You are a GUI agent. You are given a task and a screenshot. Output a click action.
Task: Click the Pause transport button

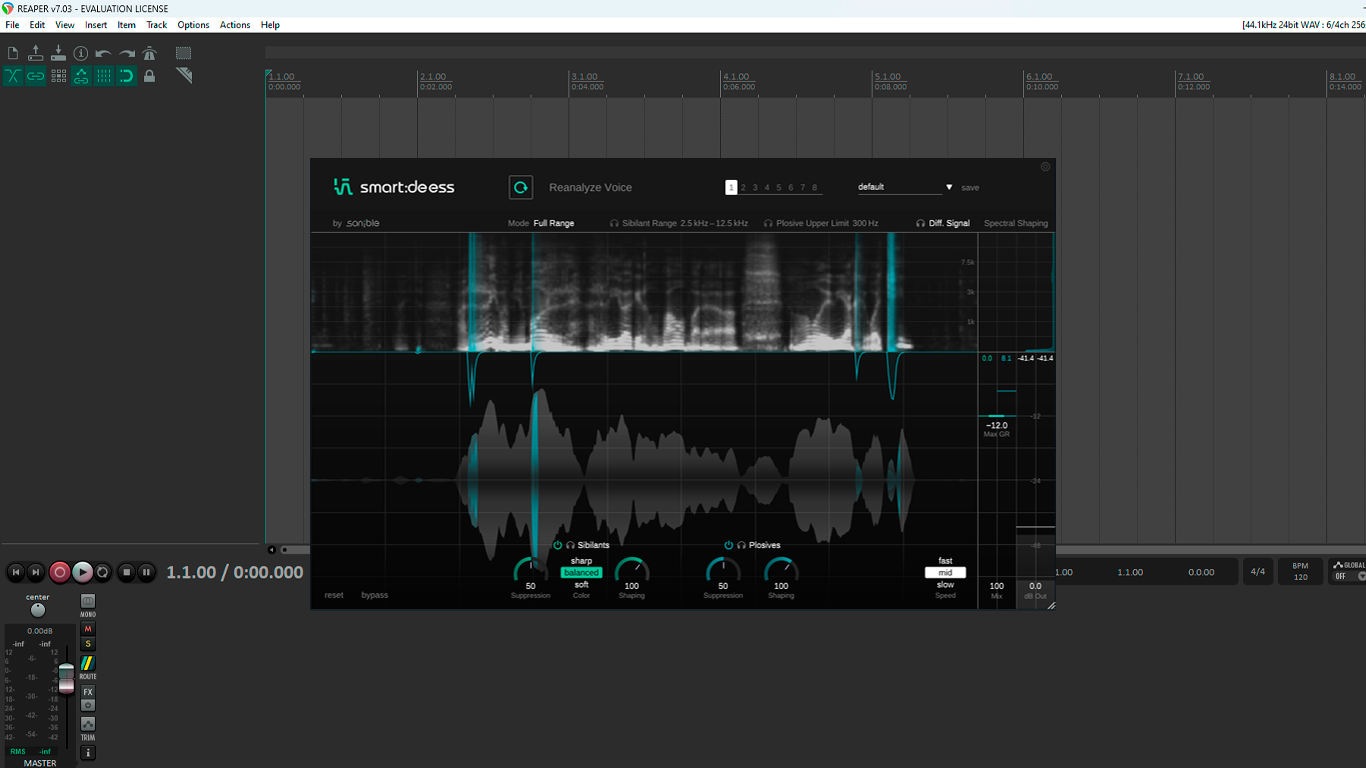[x=147, y=572]
